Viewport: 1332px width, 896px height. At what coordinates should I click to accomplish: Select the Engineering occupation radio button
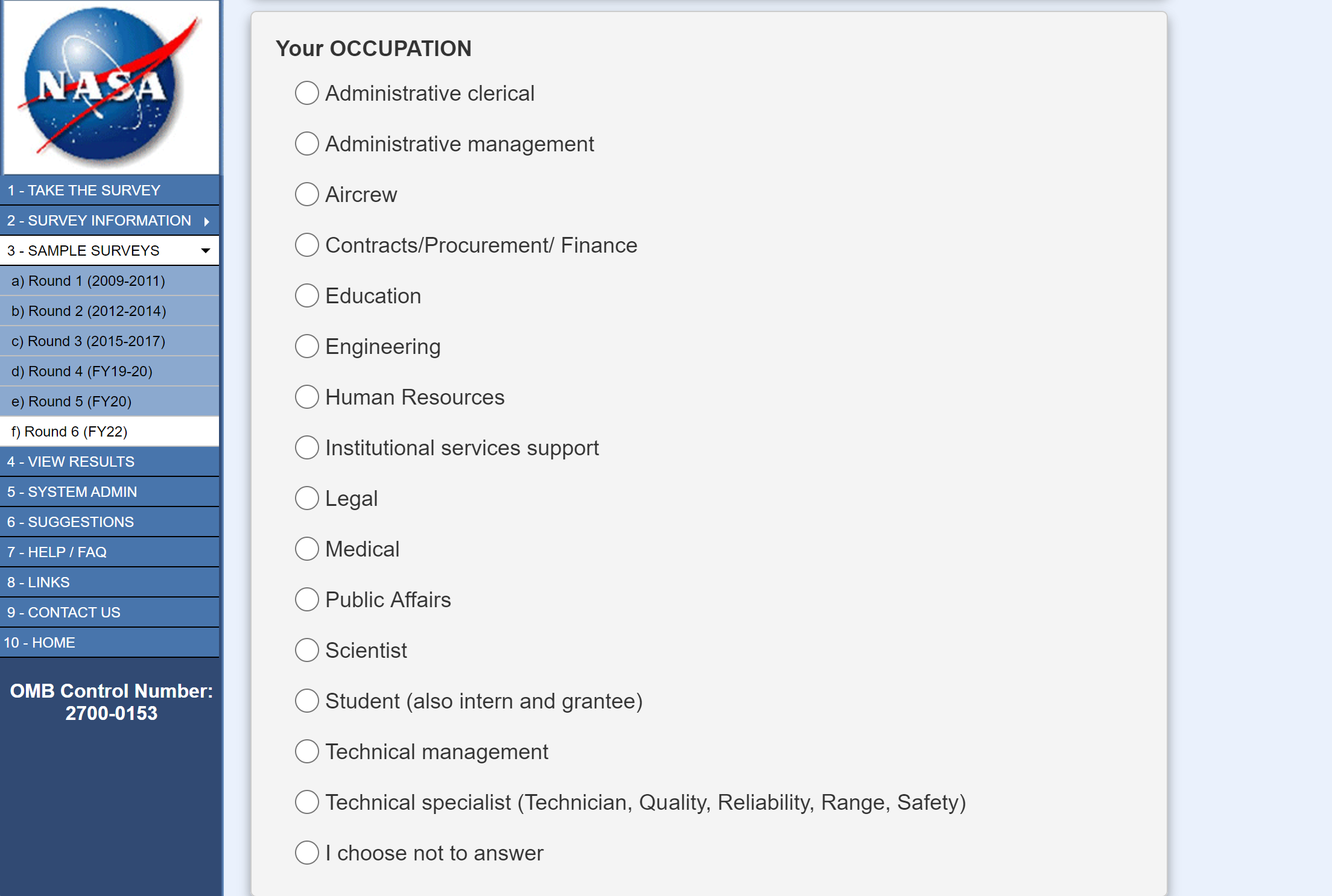[306, 347]
